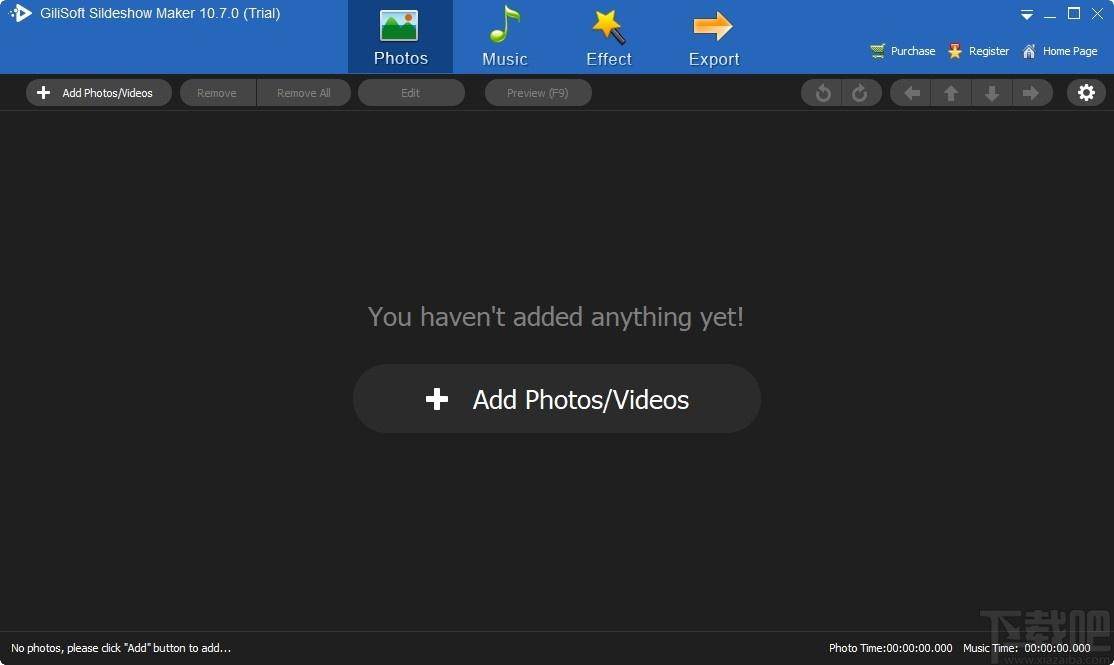The height and width of the screenshot is (665, 1114).
Task: Move item up with up arrow icon
Action: point(951,93)
